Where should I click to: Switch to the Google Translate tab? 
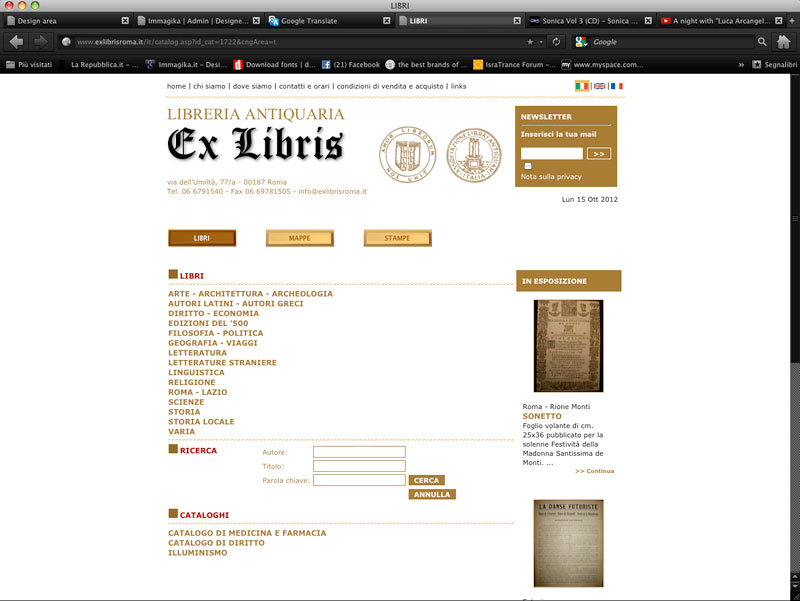coord(329,21)
